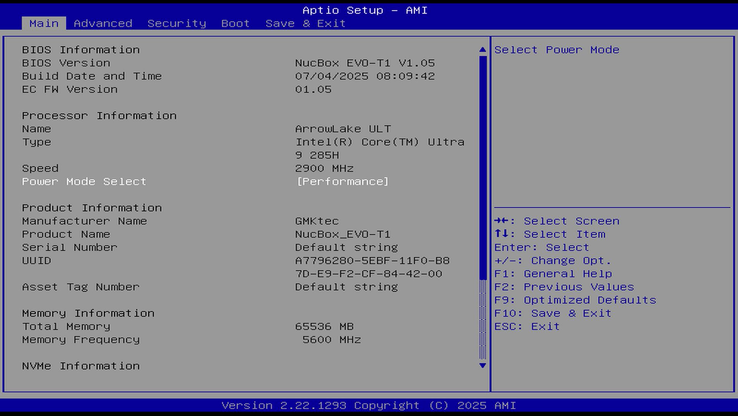Click the BIOS Information heading
The image size is (738, 416).
tap(80, 50)
